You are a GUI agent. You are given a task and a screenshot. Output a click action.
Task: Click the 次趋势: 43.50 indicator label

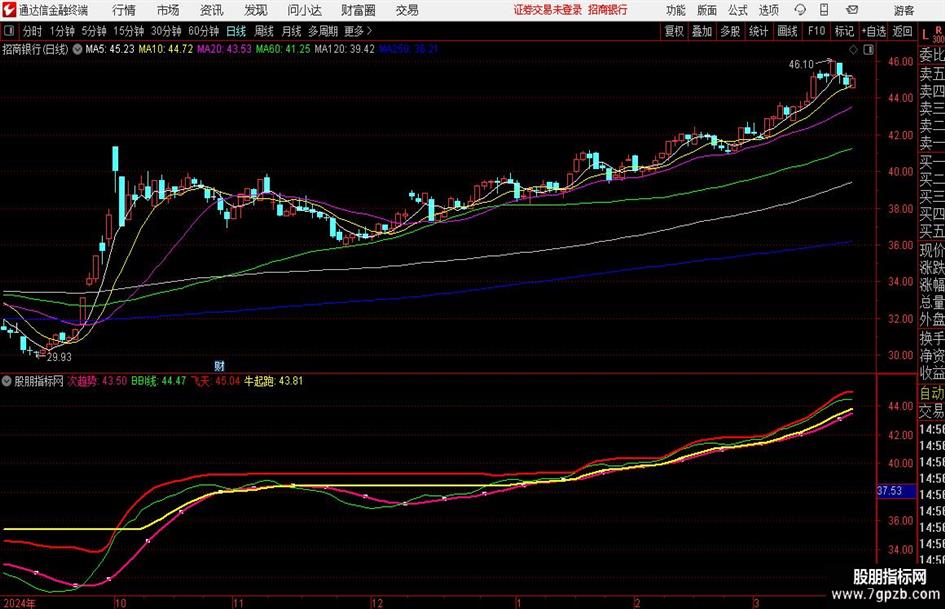click(x=96, y=381)
